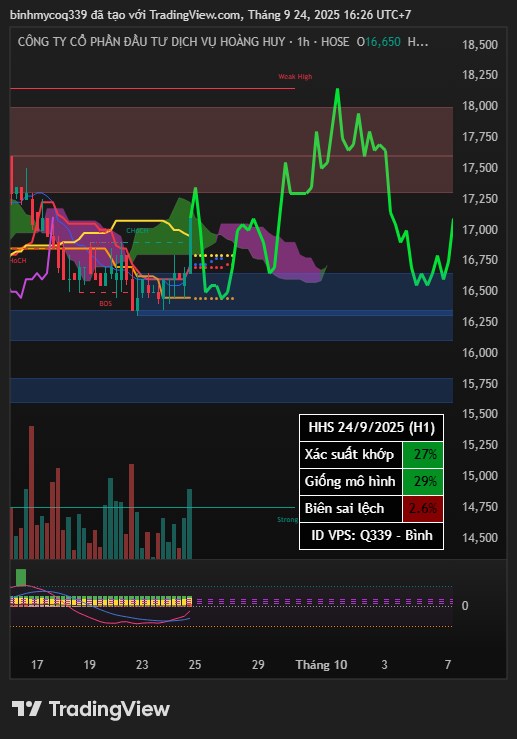Click the date 25 on time axis

[x=195, y=665]
